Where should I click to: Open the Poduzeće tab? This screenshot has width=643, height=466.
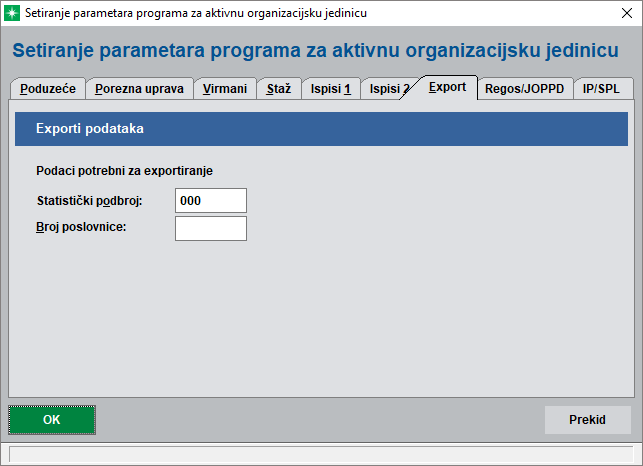pyautogui.click(x=48, y=89)
